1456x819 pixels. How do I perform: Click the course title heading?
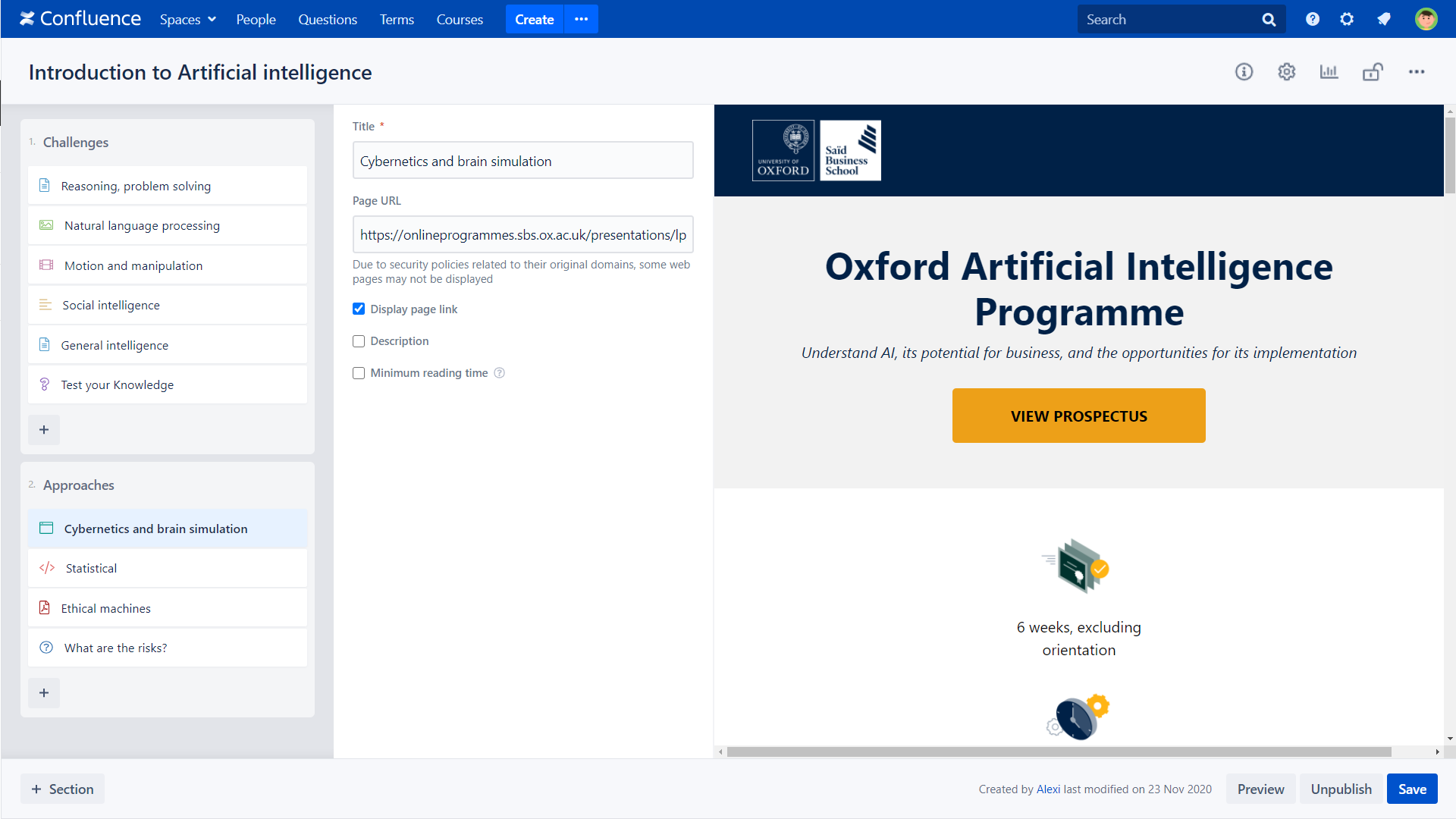pos(200,72)
